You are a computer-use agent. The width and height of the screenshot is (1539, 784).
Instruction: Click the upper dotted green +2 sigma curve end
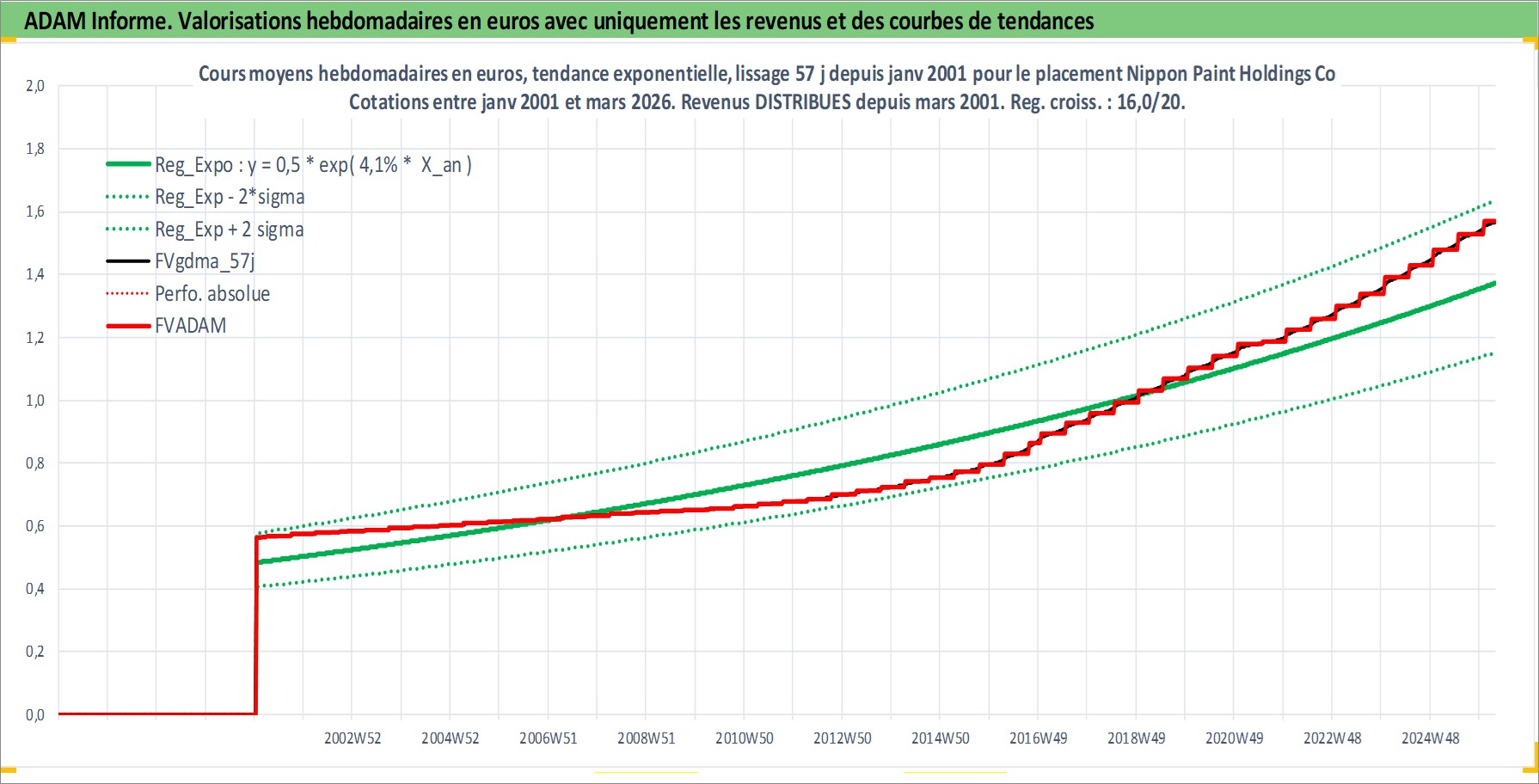coord(1490,203)
